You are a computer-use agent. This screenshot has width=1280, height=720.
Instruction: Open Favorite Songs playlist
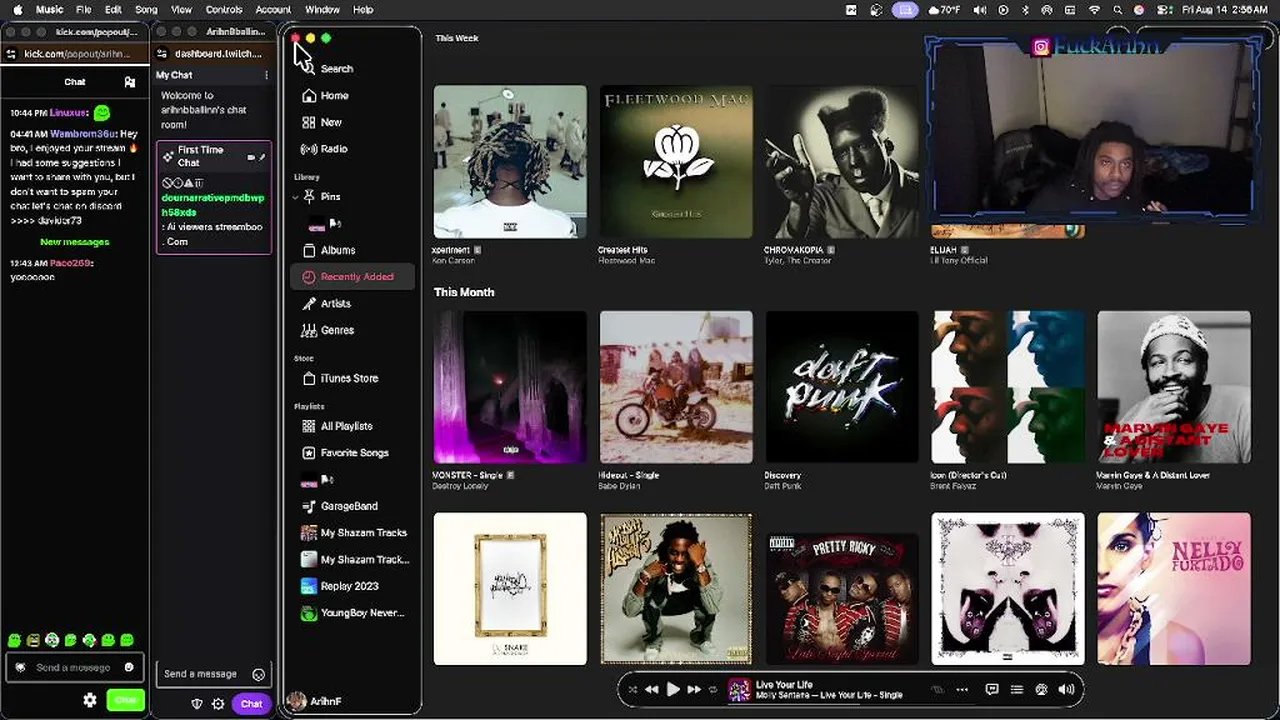(353, 453)
